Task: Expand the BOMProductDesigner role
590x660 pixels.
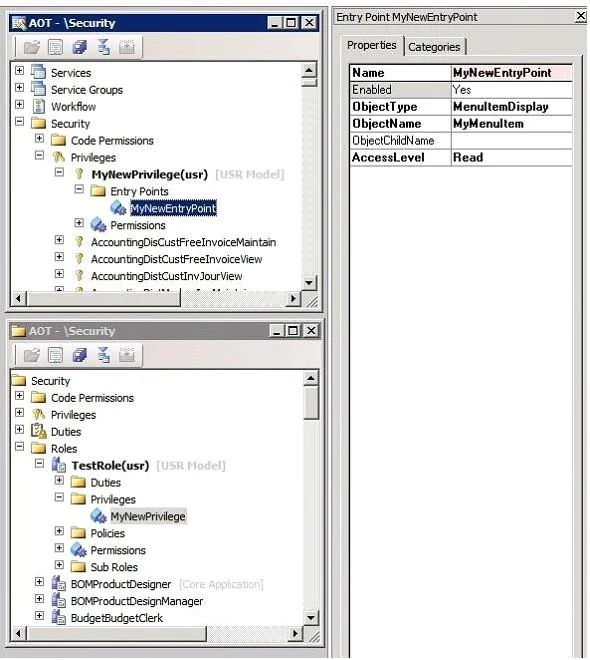Action: pyautogui.click(x=39, y=581)
